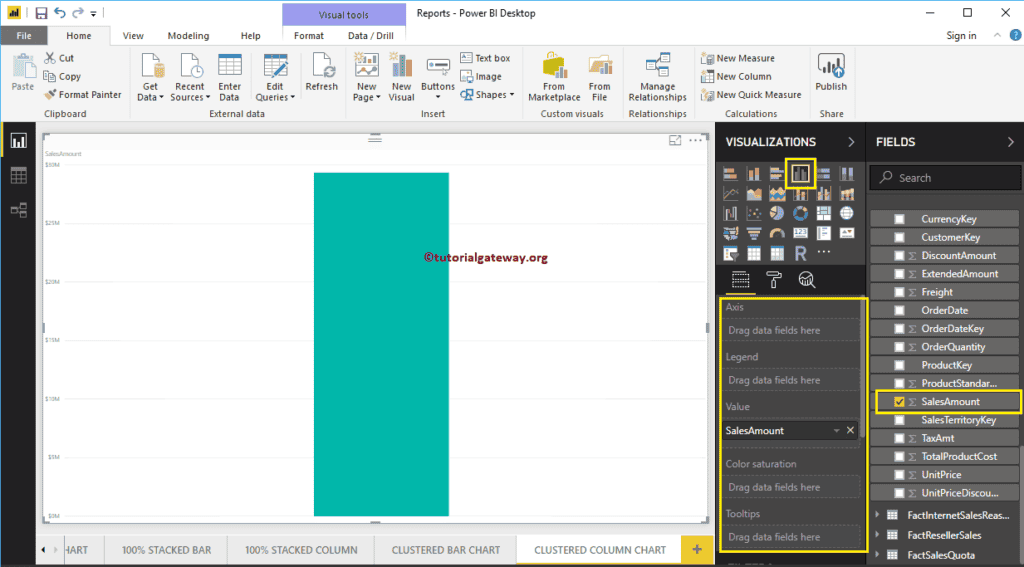Choose the Treemap visualization
The width and height of the screenshot is (1024, 567).
[824, 214]
